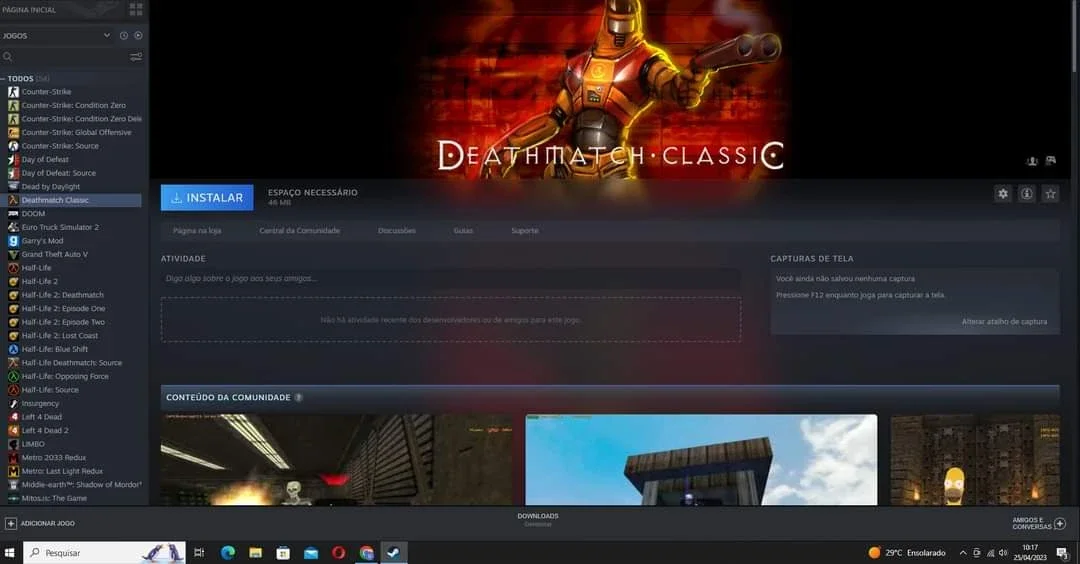This screenshot has width=1080, height=564.
Task: Click Adicionar Jogo label
Action: 48,523
